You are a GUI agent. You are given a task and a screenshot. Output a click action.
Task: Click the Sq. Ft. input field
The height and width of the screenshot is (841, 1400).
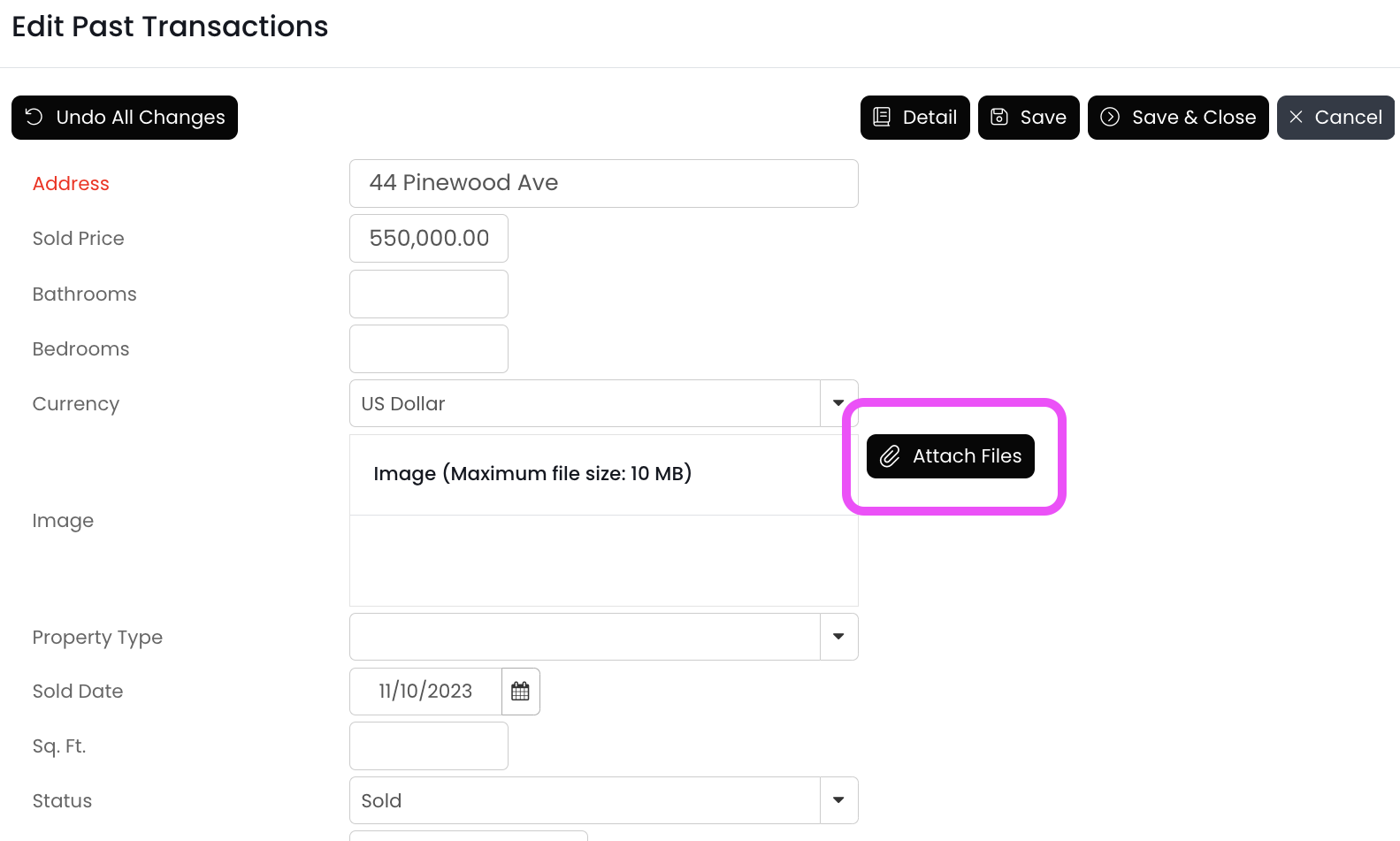click(429, 745)
